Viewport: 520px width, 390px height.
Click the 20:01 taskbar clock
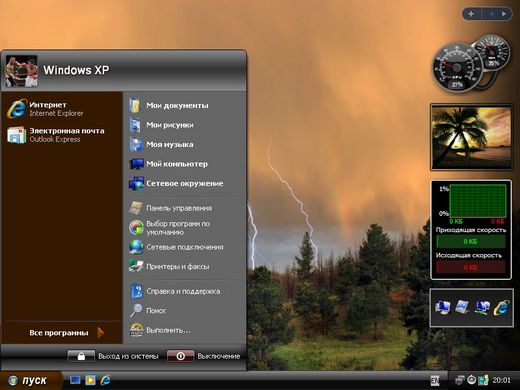point(501,380)
